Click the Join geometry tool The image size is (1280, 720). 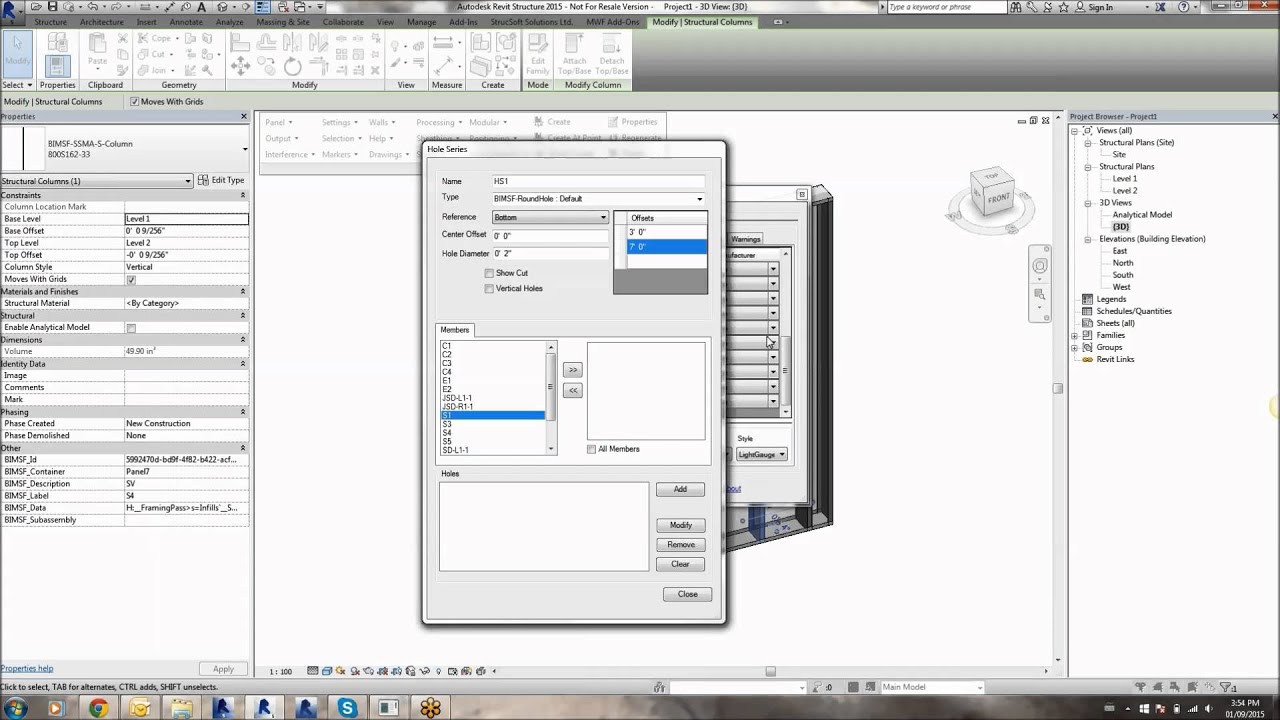tap(155, 70)
